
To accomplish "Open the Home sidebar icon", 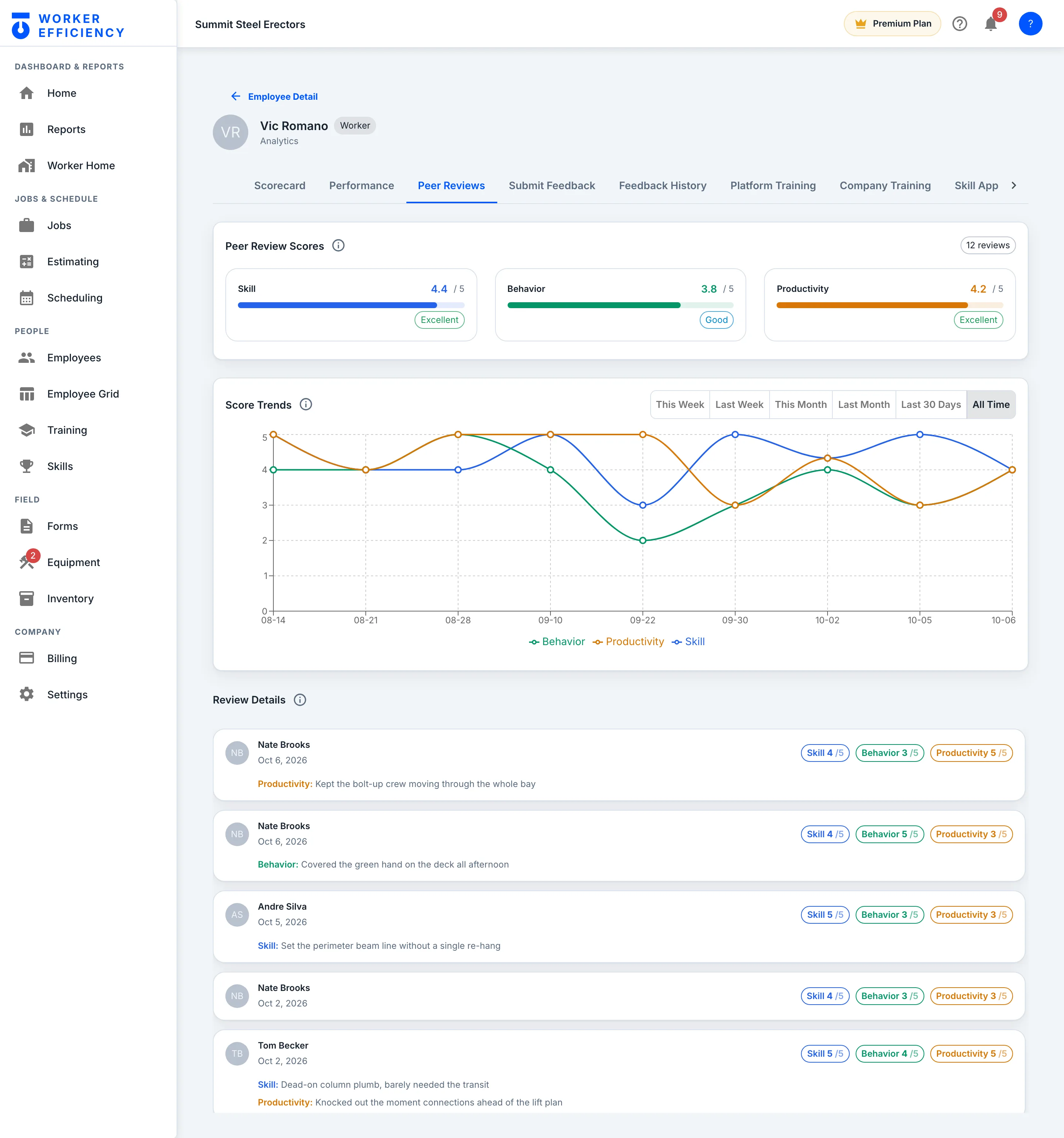I will tap(26, 93).
